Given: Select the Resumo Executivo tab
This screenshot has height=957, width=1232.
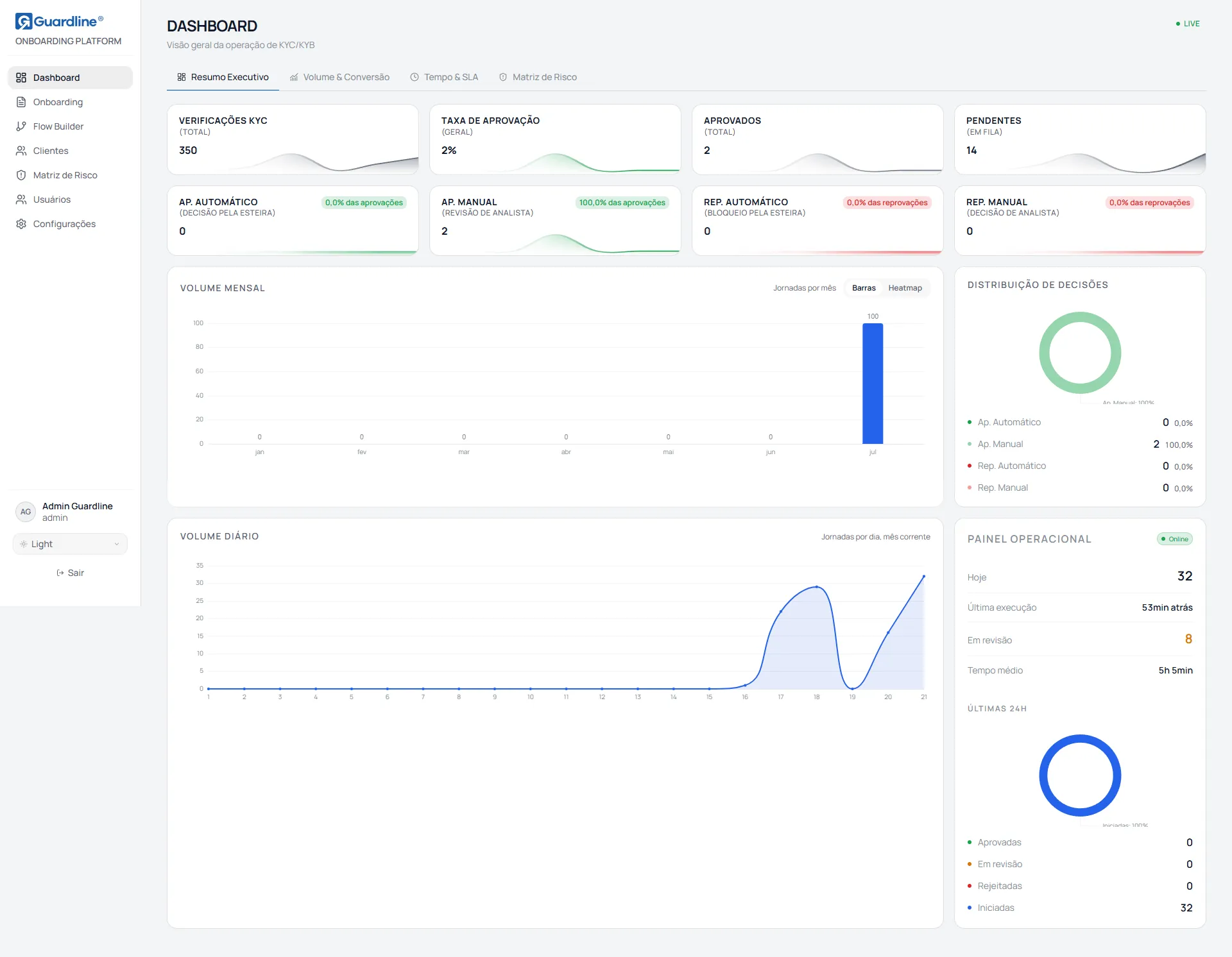Looking at the screenshot, I should (223, 77).
